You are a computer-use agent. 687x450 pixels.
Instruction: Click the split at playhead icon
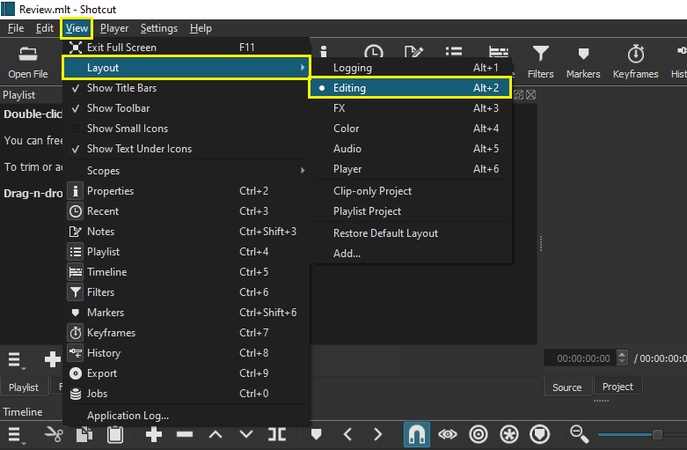[277, 435]
